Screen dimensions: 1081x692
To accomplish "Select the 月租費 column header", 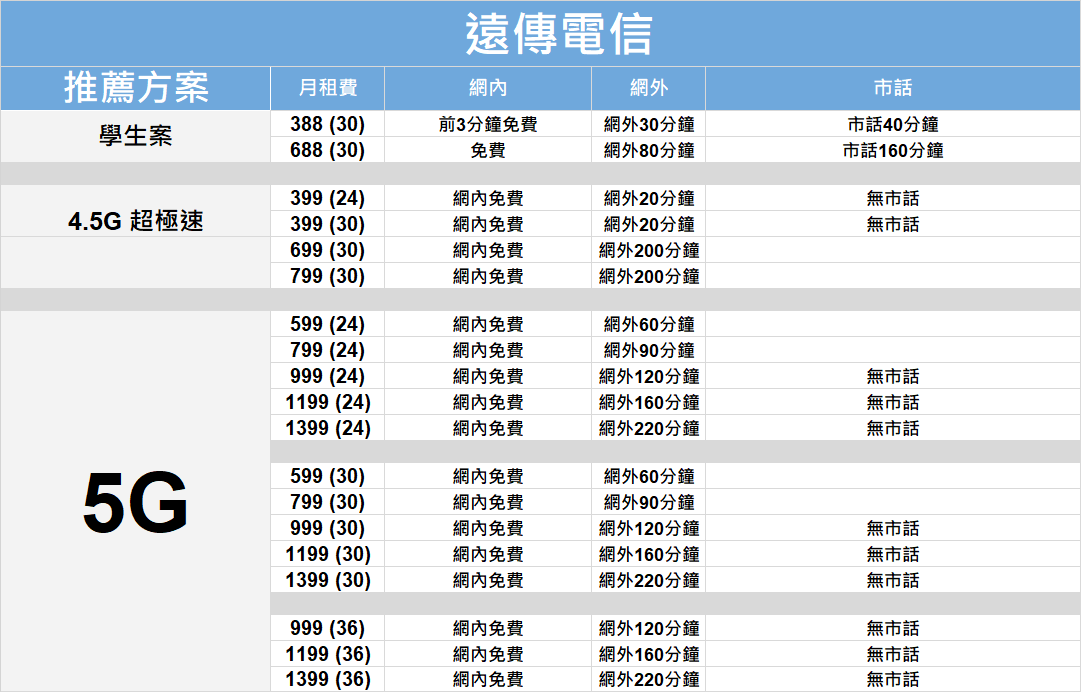I will 327,88.
